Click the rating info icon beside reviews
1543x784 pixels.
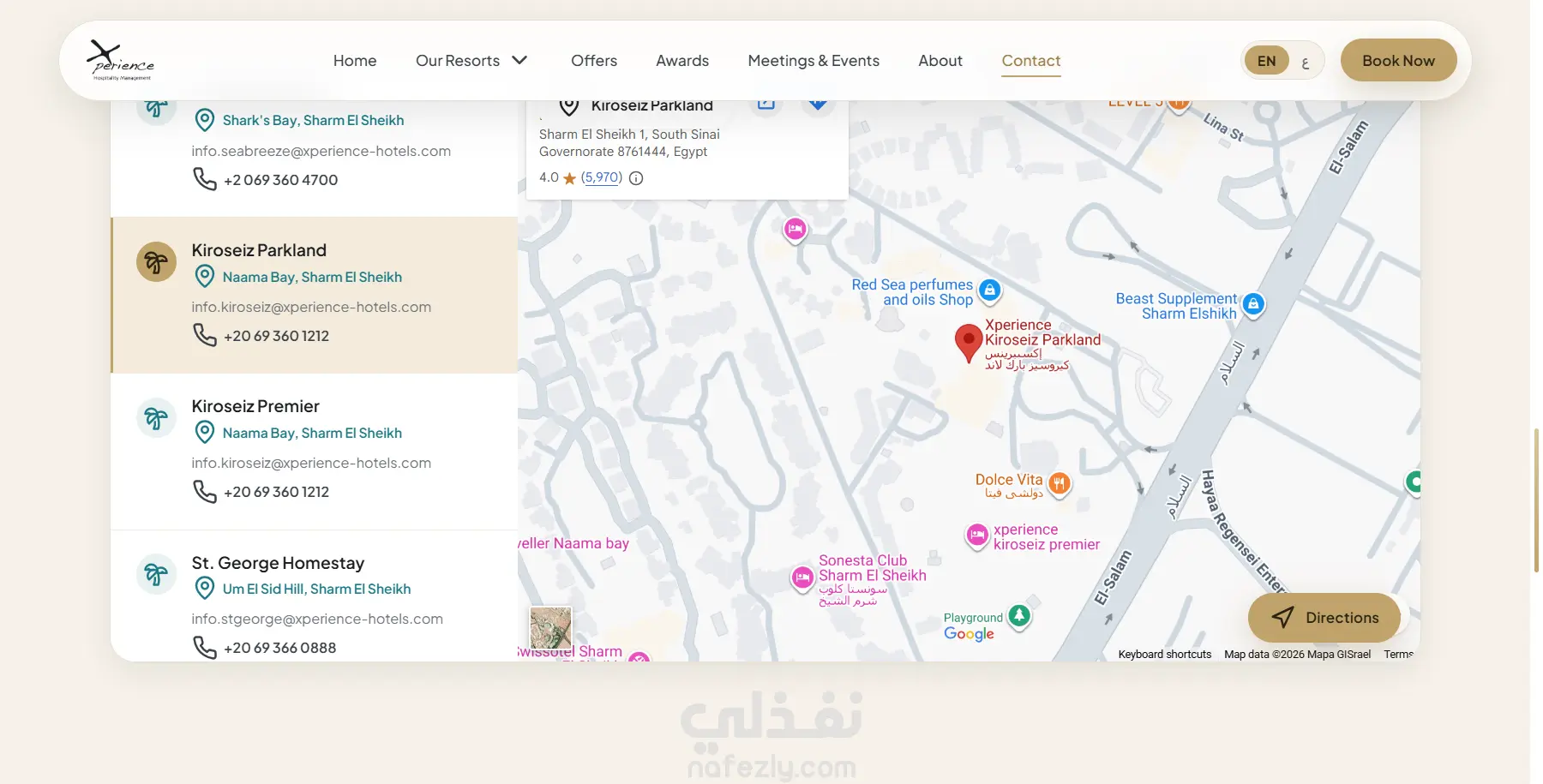[x=636, y=178]
